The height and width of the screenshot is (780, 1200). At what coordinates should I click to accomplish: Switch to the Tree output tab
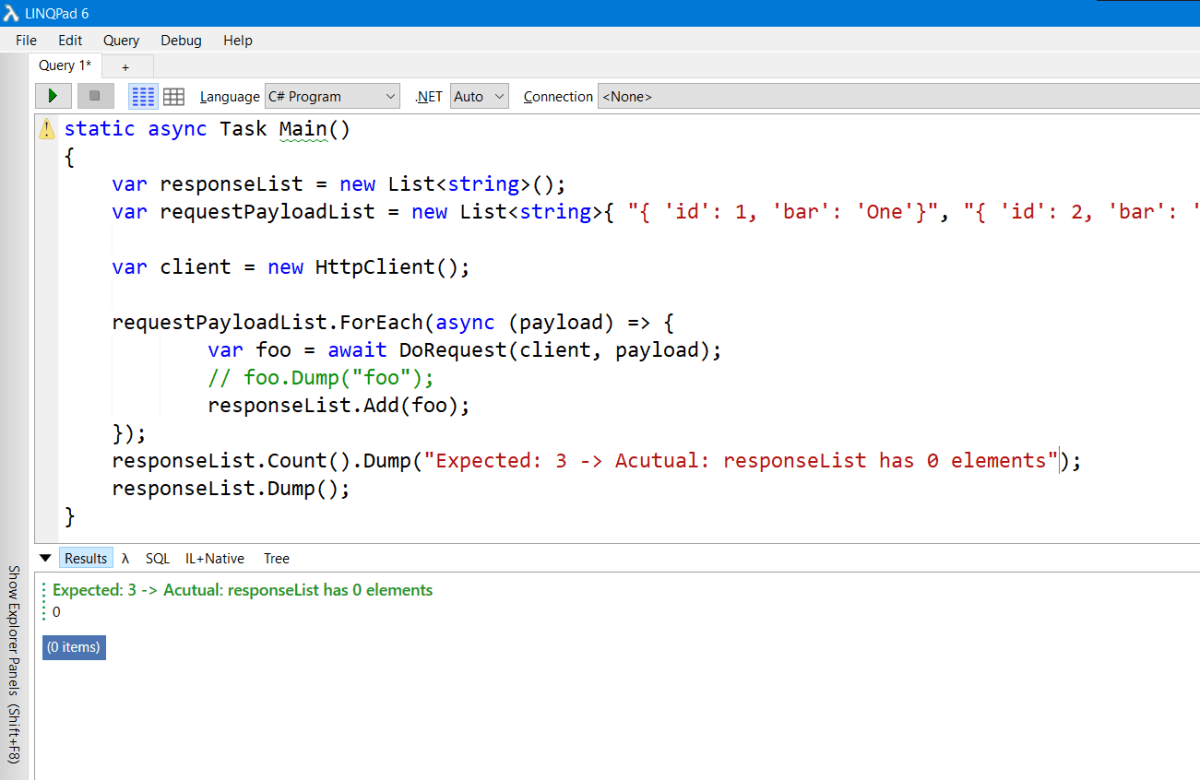coord(277,558)
